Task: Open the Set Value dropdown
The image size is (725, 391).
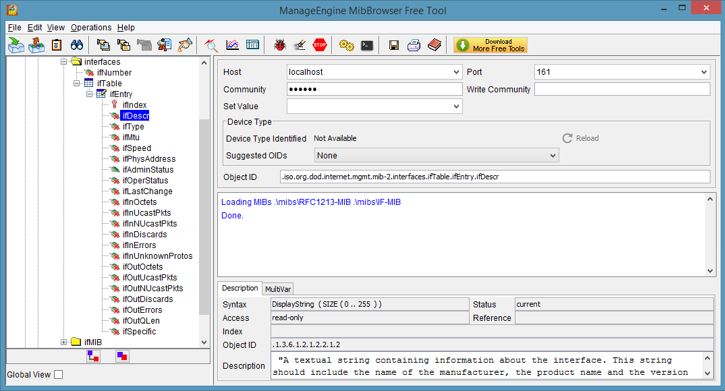Action: (456, 106)
